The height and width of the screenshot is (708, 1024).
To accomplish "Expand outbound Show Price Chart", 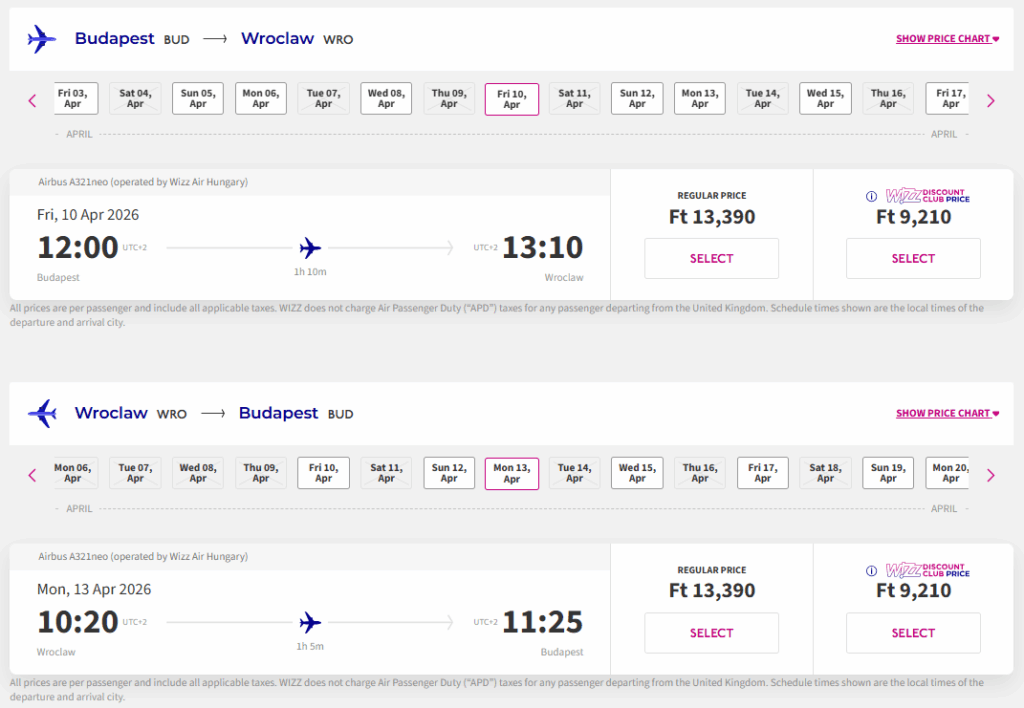I will click(946, 39).
